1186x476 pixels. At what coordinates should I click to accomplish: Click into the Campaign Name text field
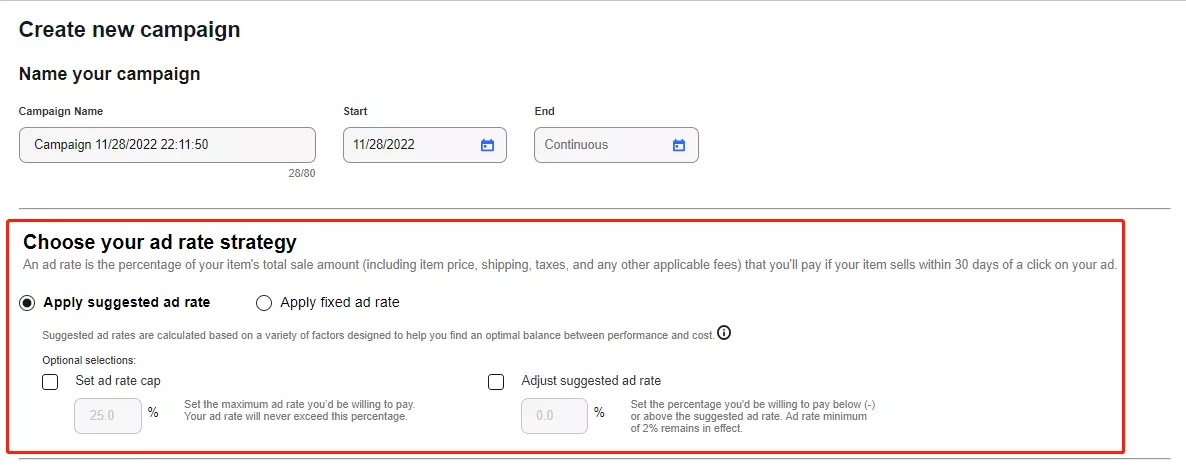point(167,145)
